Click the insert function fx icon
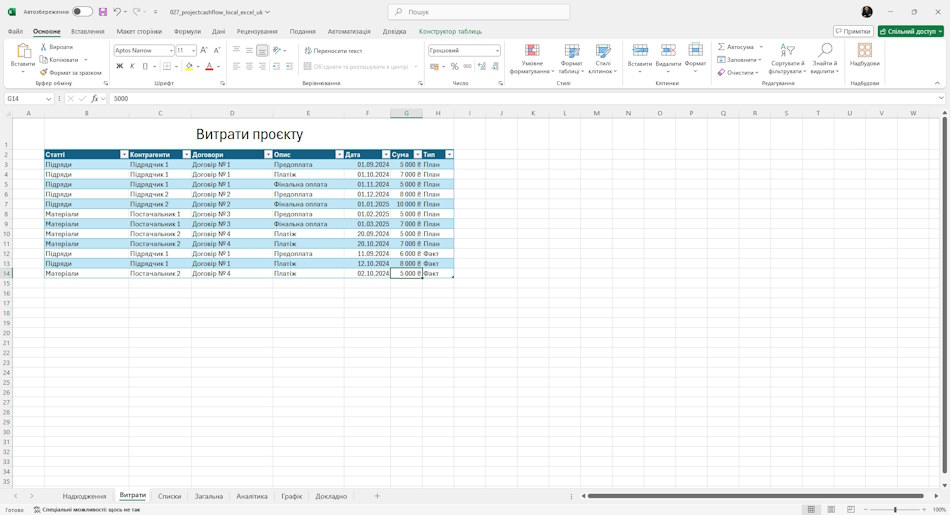This screenshot has width=950, height=515. [x=95, y=98]
